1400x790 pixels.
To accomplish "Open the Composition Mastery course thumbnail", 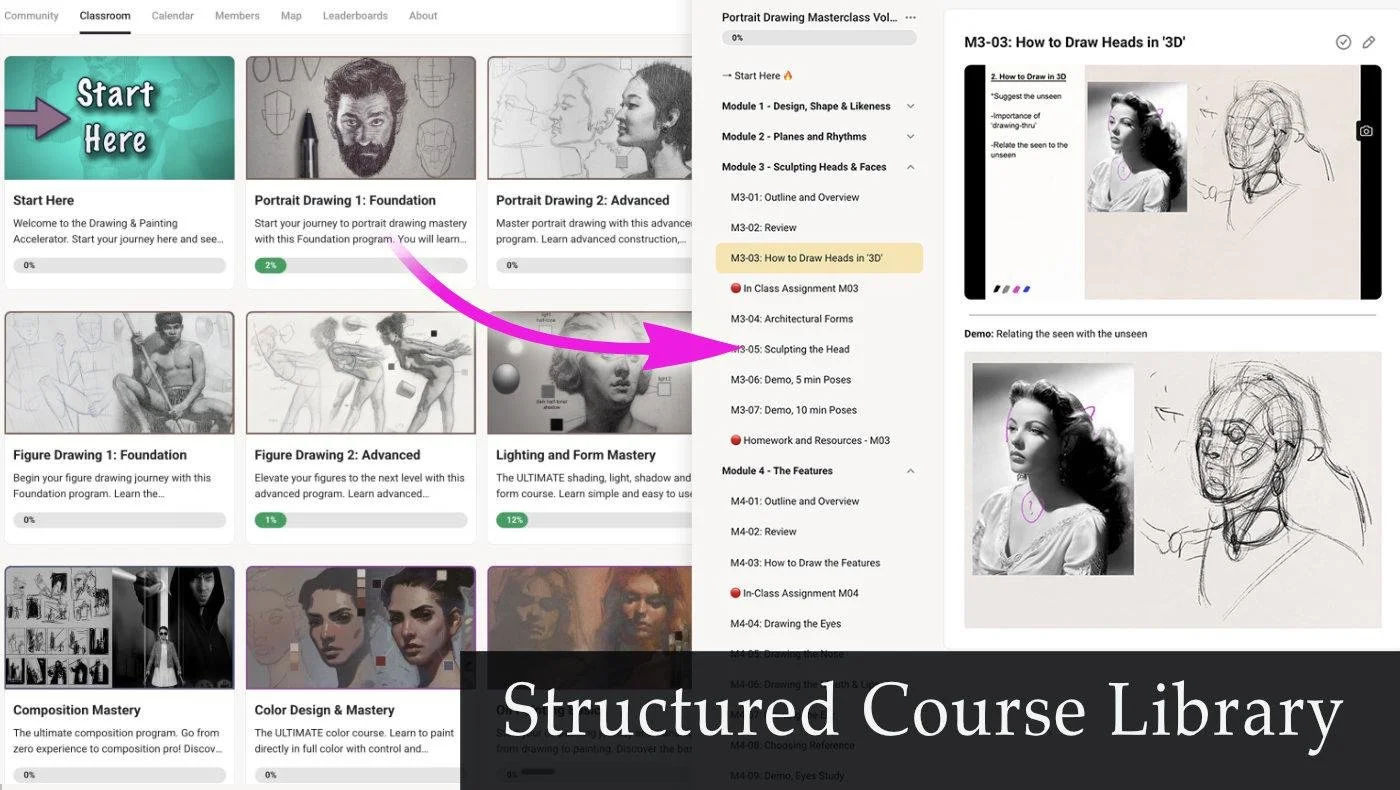I will tap(120, 628).
